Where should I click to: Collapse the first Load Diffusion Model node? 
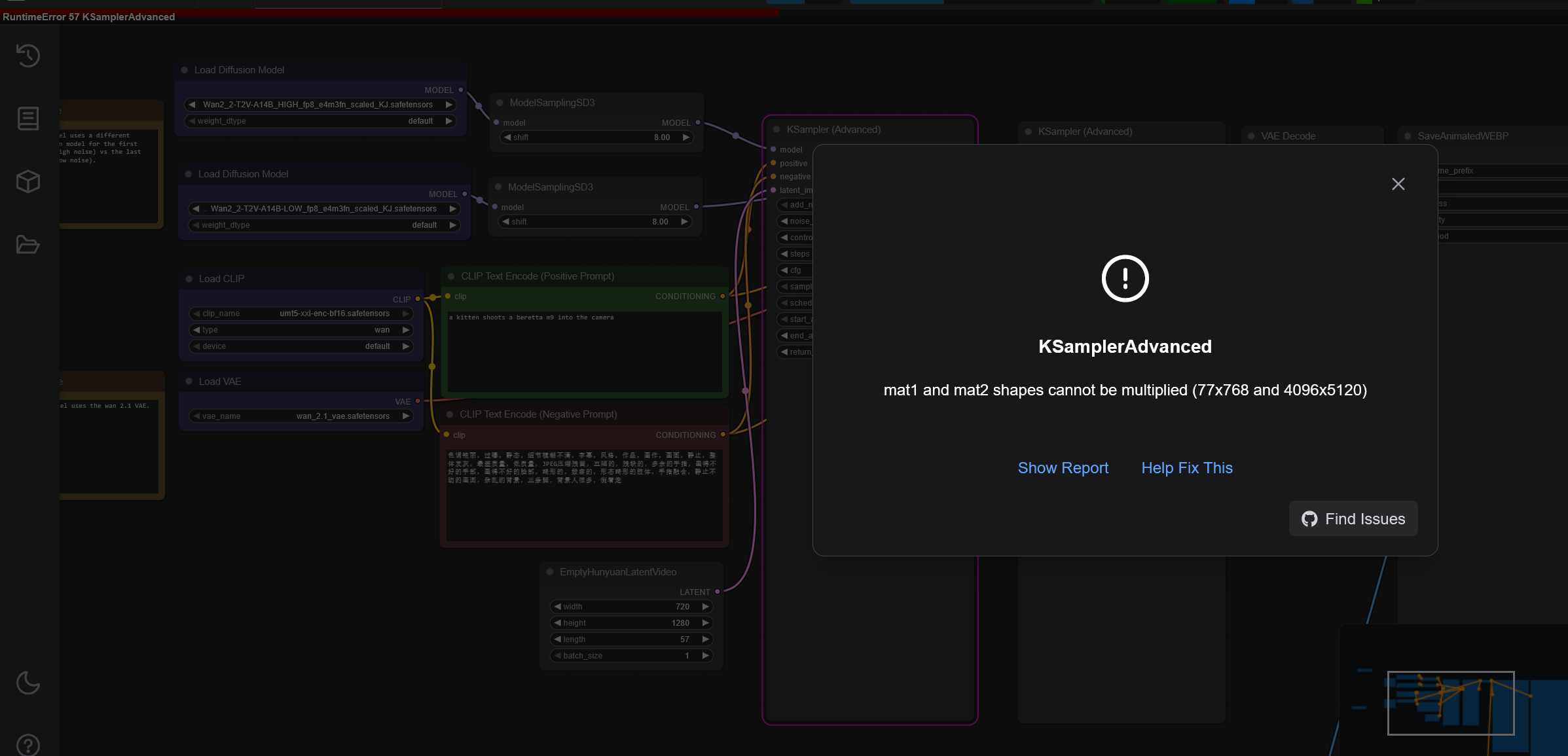pos(185,70)
